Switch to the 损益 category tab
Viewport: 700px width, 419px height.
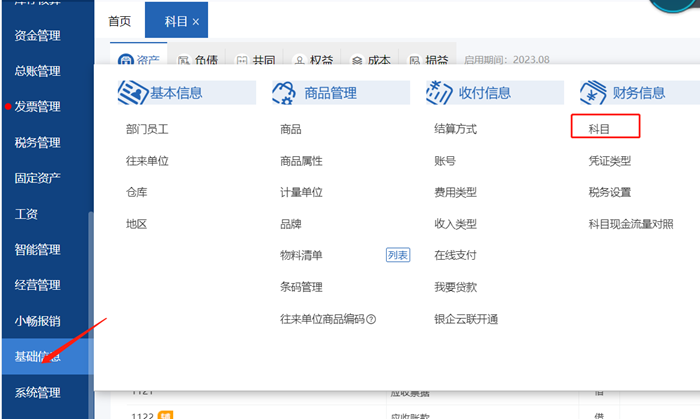[x=428, y=60]
